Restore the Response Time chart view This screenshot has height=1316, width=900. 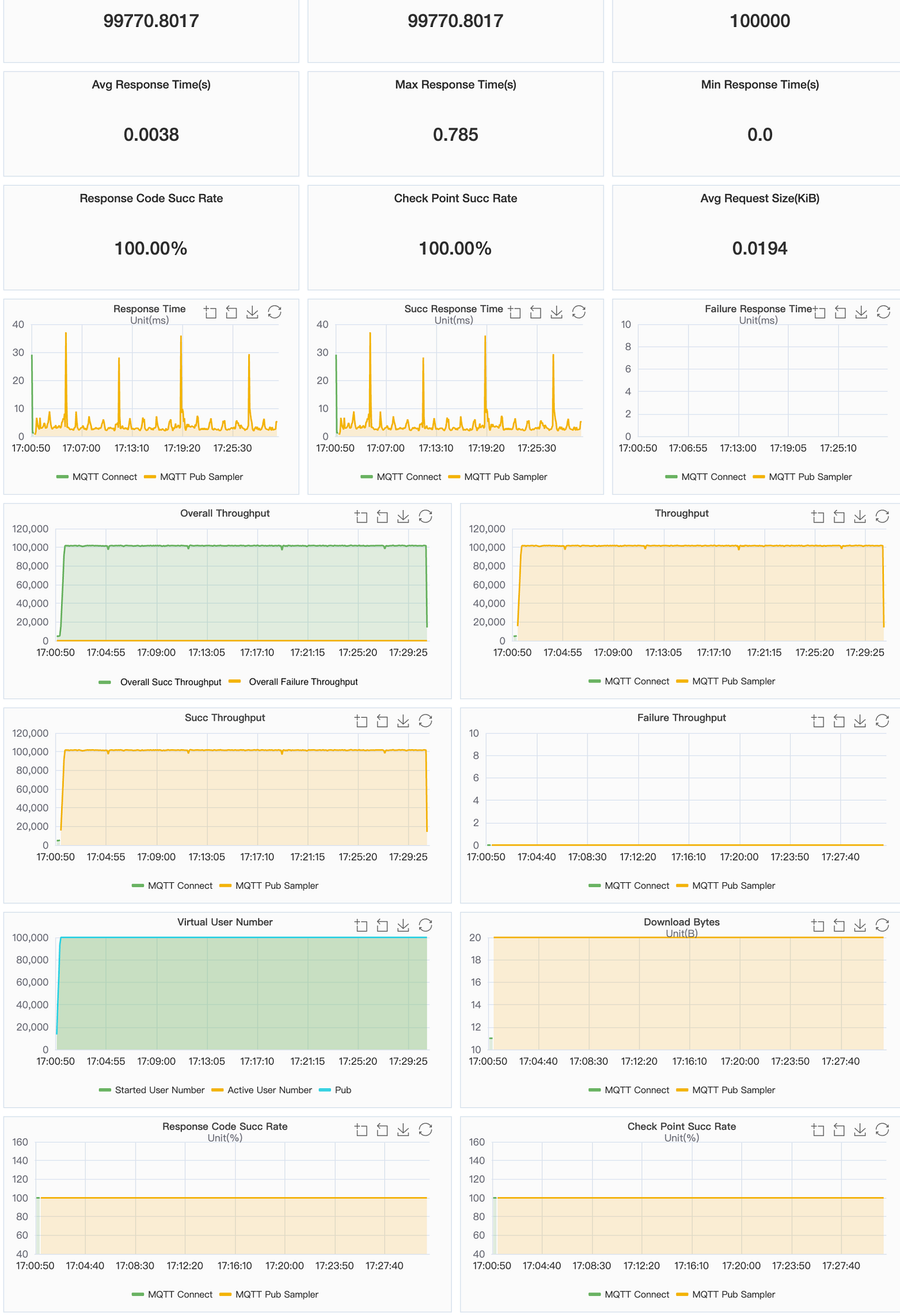274,312
